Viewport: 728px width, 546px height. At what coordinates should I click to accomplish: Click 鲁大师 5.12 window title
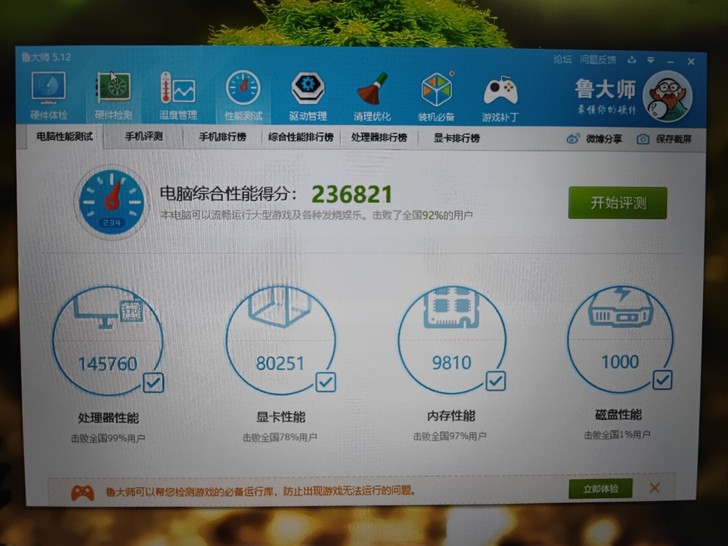46,57
